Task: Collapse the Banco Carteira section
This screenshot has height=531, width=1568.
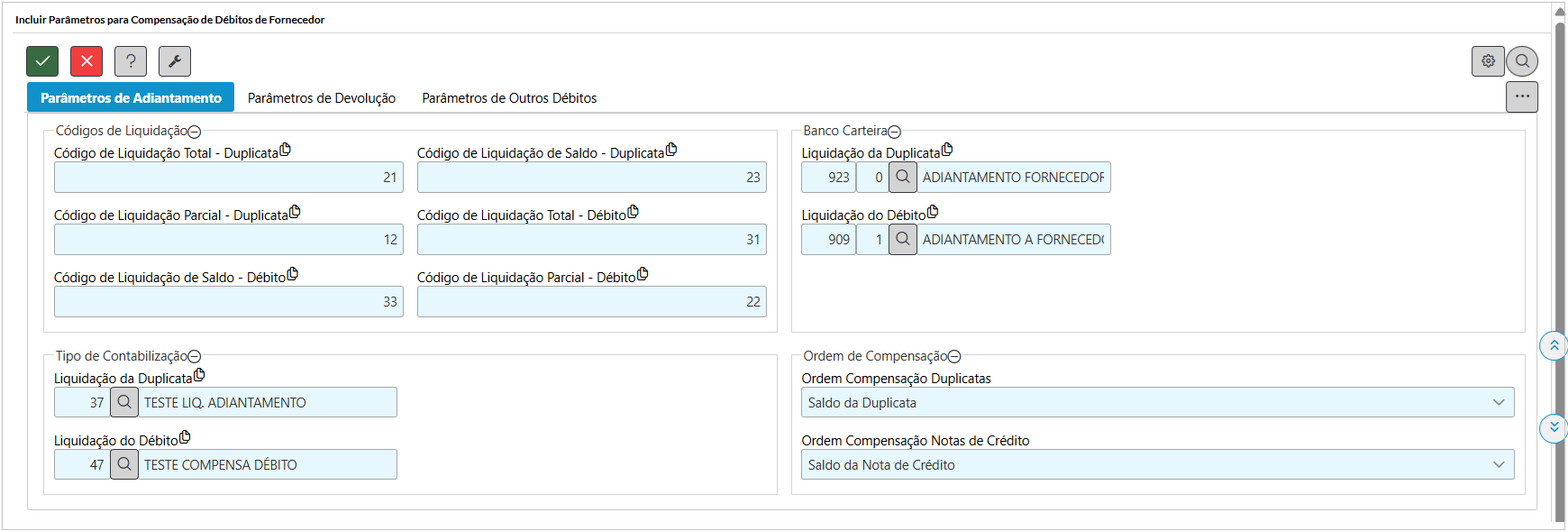Action: point(895,132)
